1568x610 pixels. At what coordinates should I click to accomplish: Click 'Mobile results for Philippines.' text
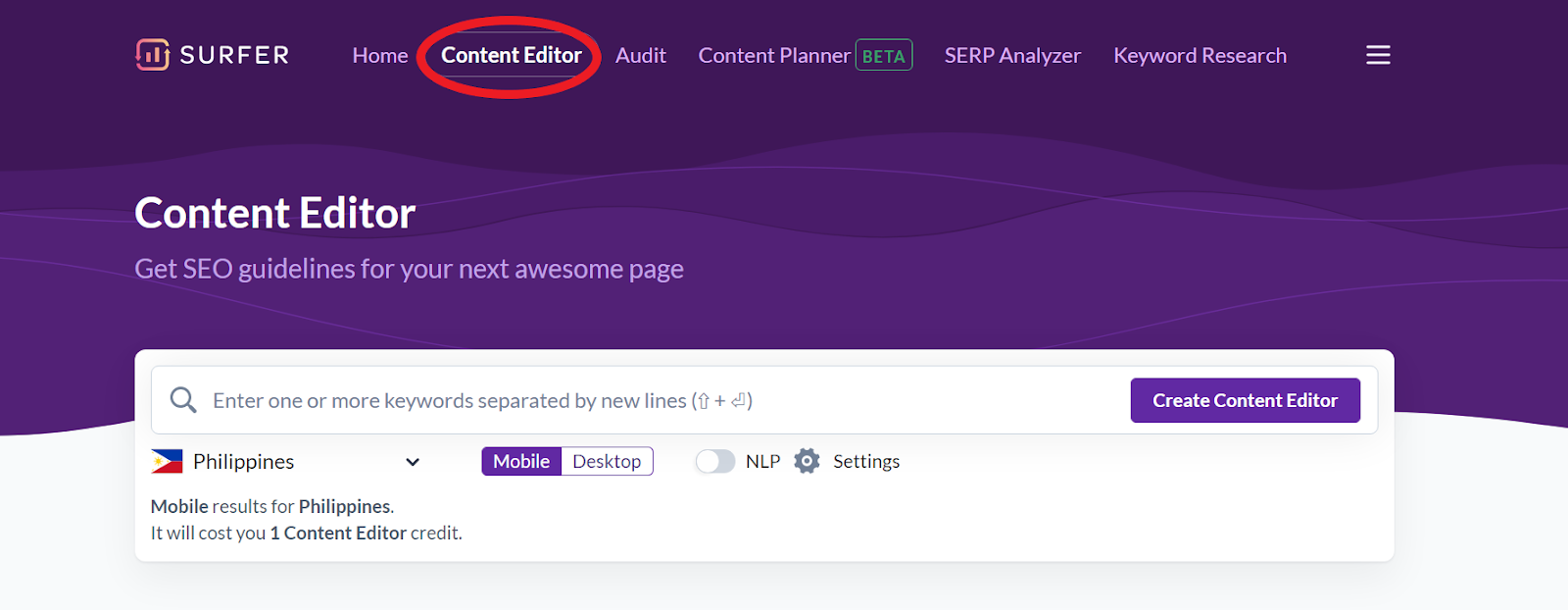tap(272, 506)
